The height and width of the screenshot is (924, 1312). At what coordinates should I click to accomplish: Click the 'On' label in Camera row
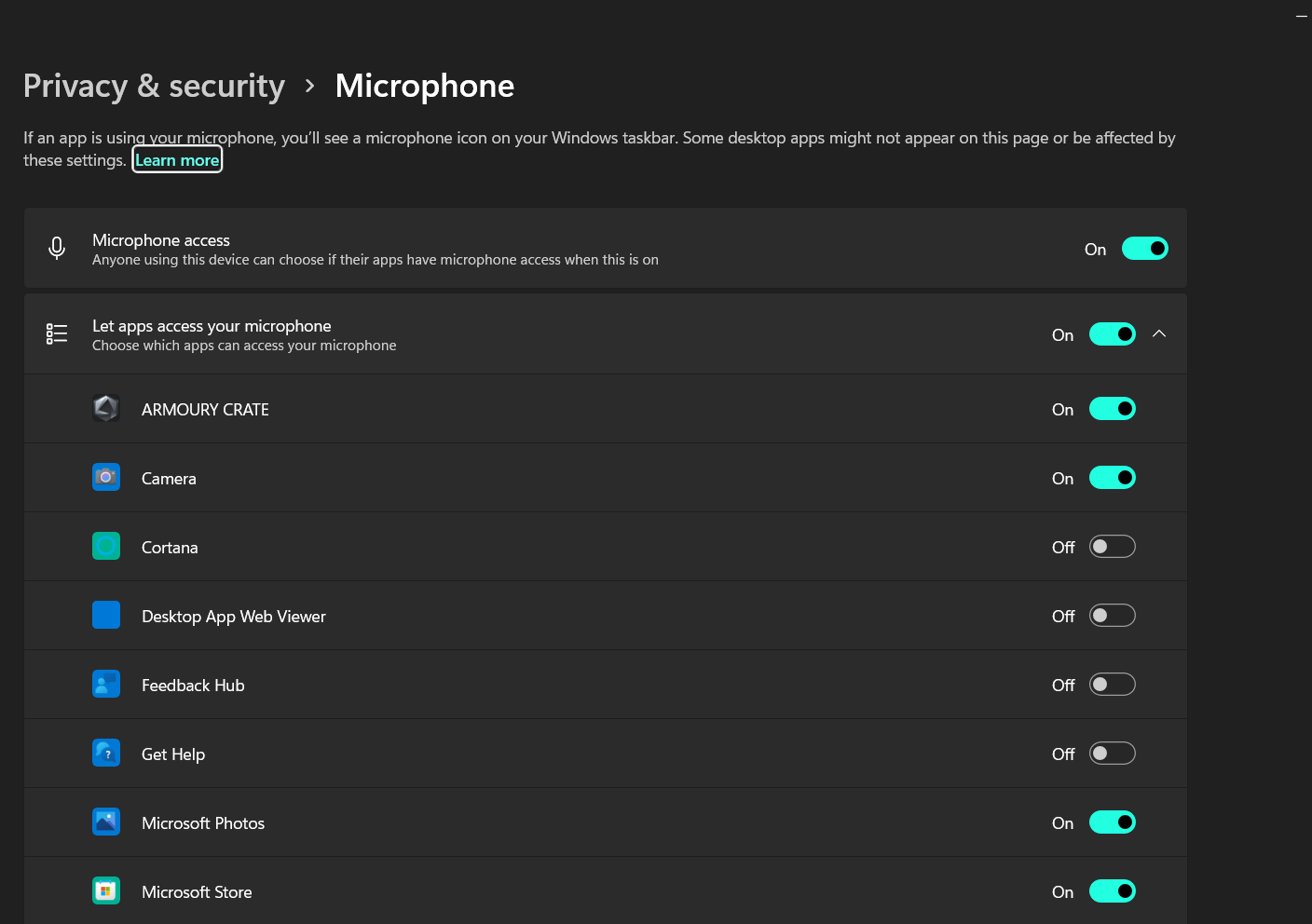[1062, 479]
